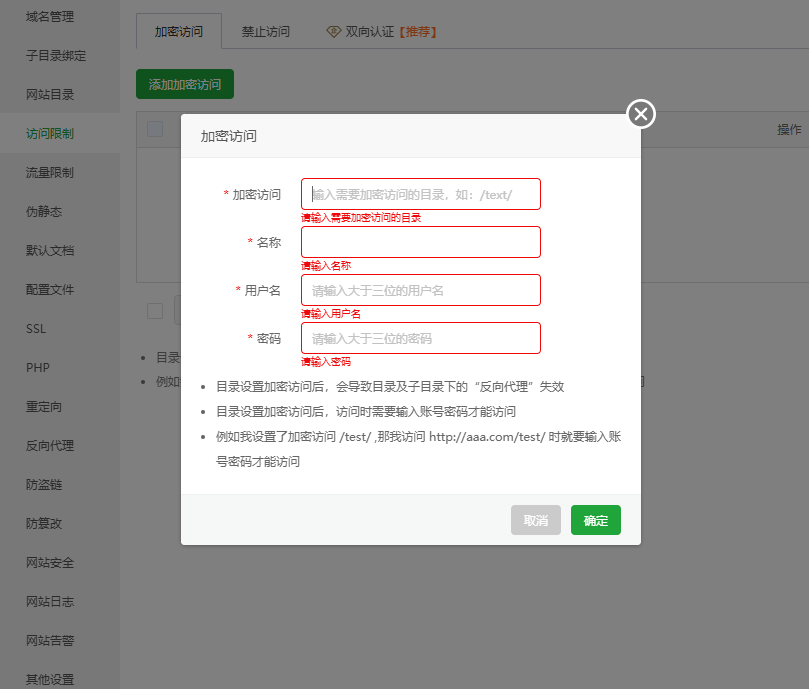Focus the 加密访问 directory input field

click(420, 194)
